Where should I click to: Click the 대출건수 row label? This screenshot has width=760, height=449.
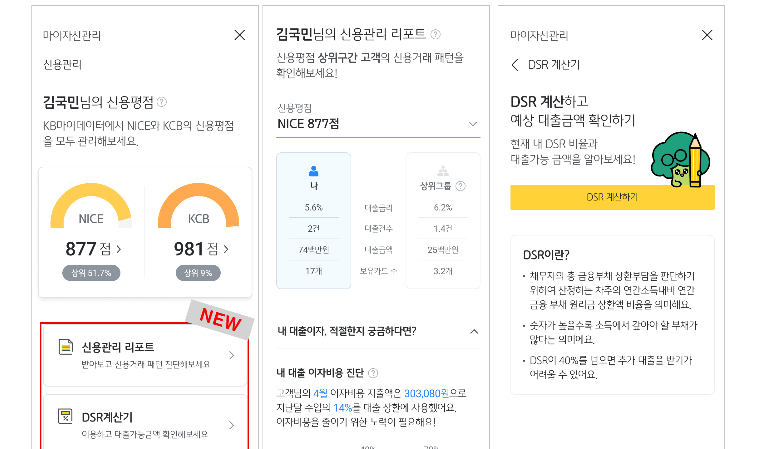click(x=378, y=229)
